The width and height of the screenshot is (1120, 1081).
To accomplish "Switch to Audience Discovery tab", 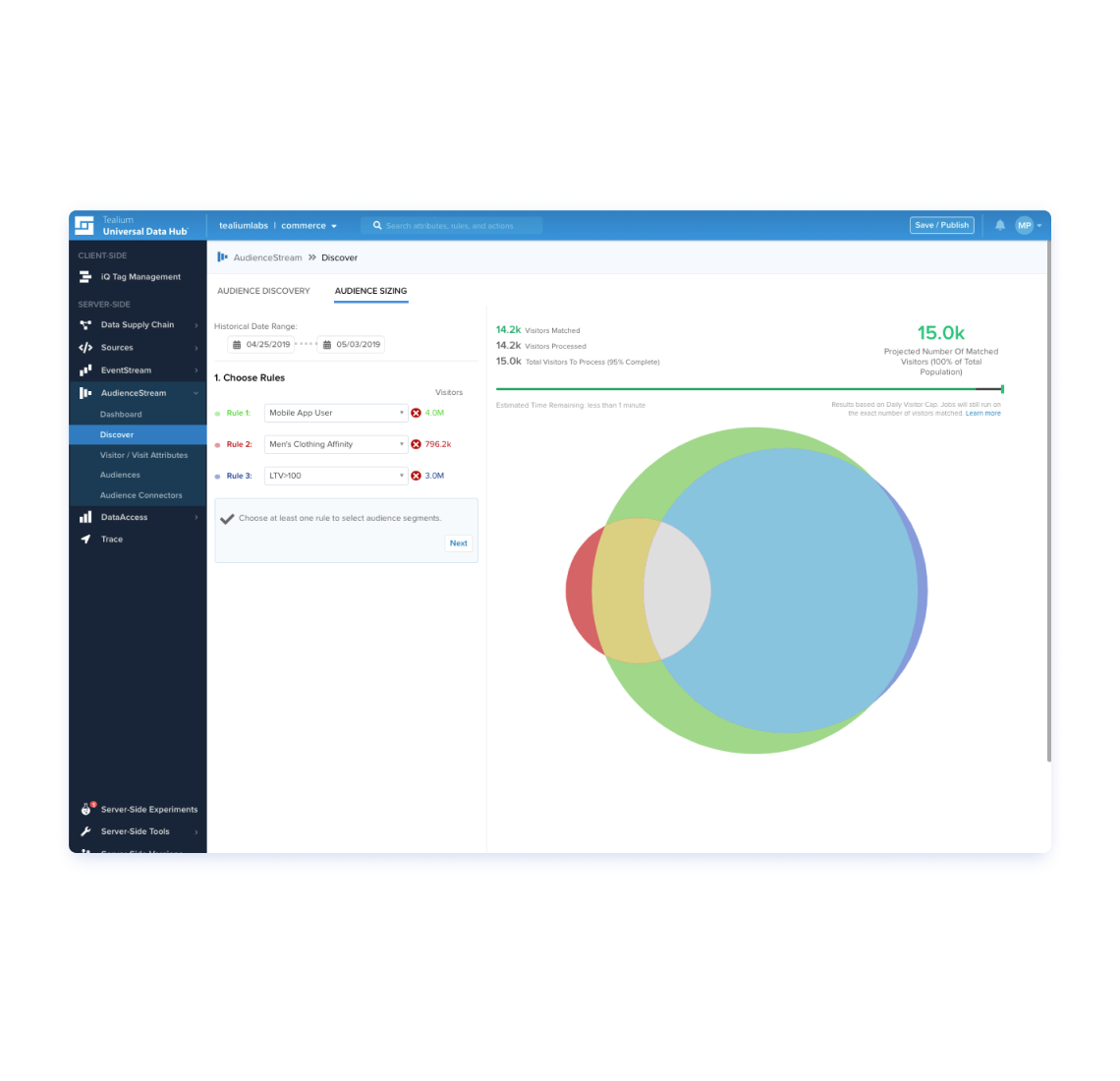I will pos(263,291).
